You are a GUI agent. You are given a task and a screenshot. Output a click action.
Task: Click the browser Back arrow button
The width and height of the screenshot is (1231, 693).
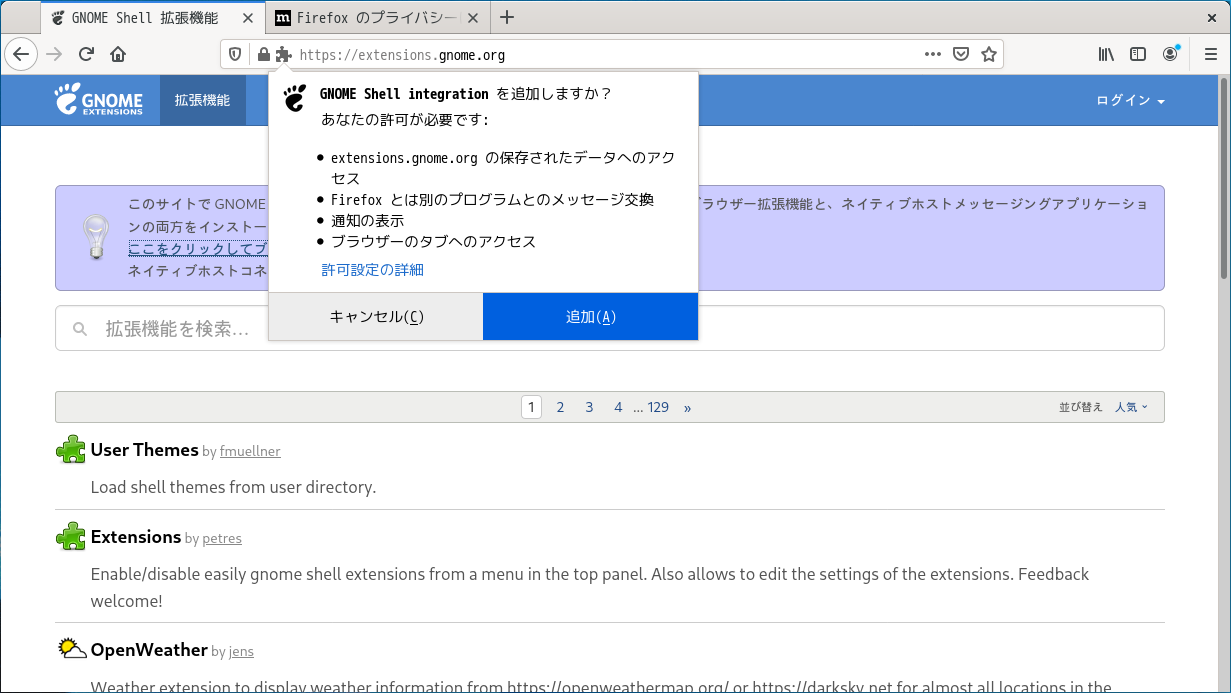click(x=21, y=54)
